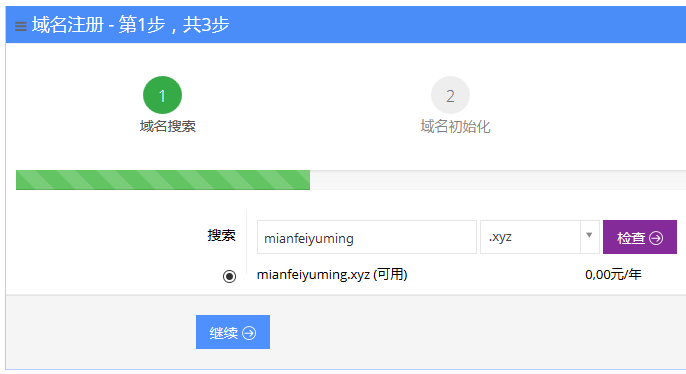Click the green striped progress bar
The height and width of the screenshot is (374, 686).
163,180
